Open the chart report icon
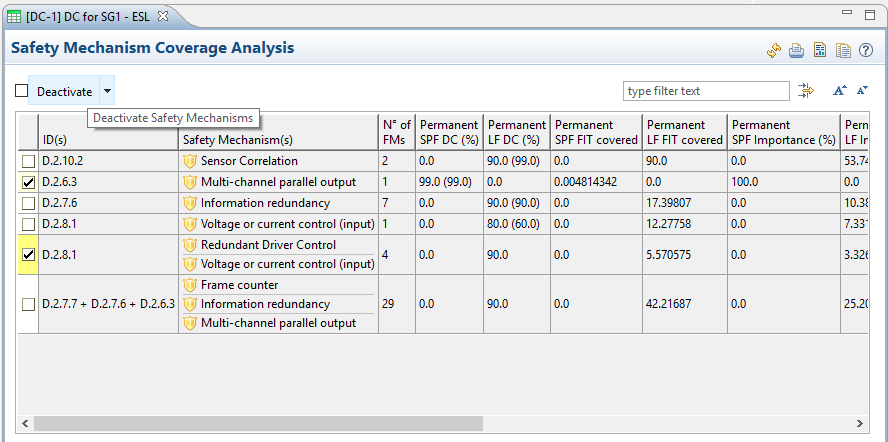The image size is (888, 442). click(x=820, y=50)
